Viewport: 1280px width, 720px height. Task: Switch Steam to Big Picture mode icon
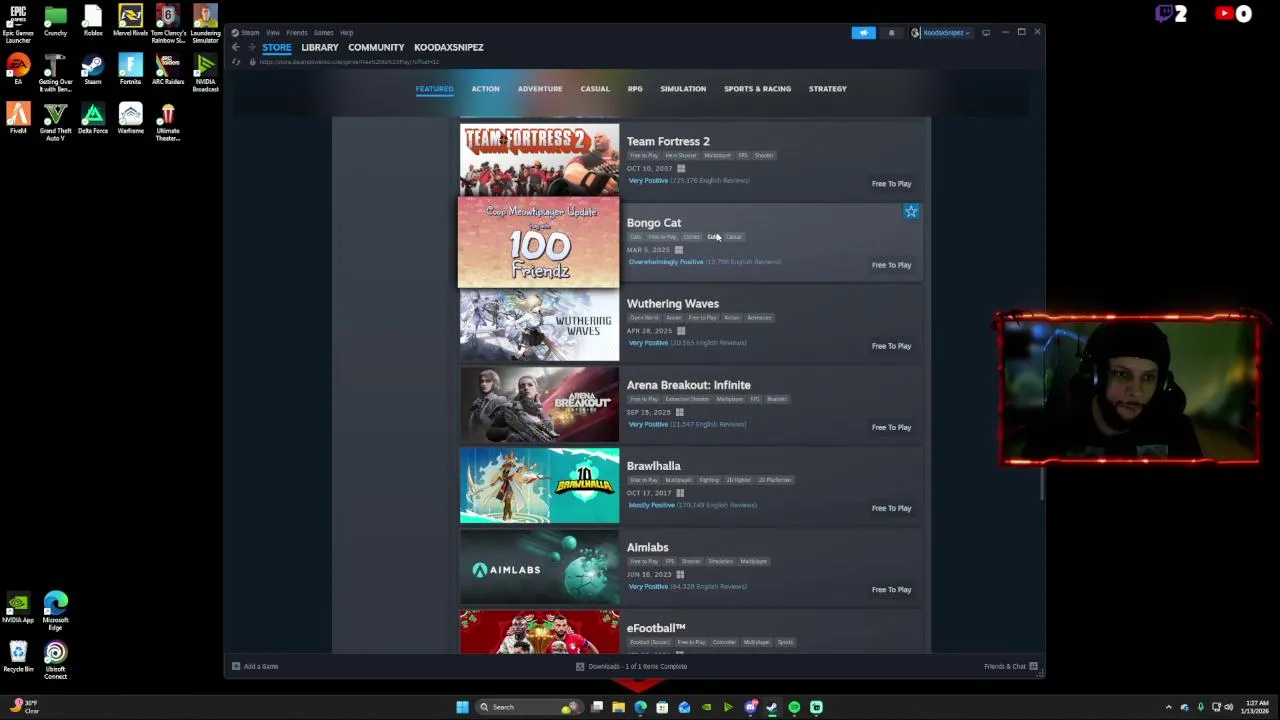[x=986, y=33]
